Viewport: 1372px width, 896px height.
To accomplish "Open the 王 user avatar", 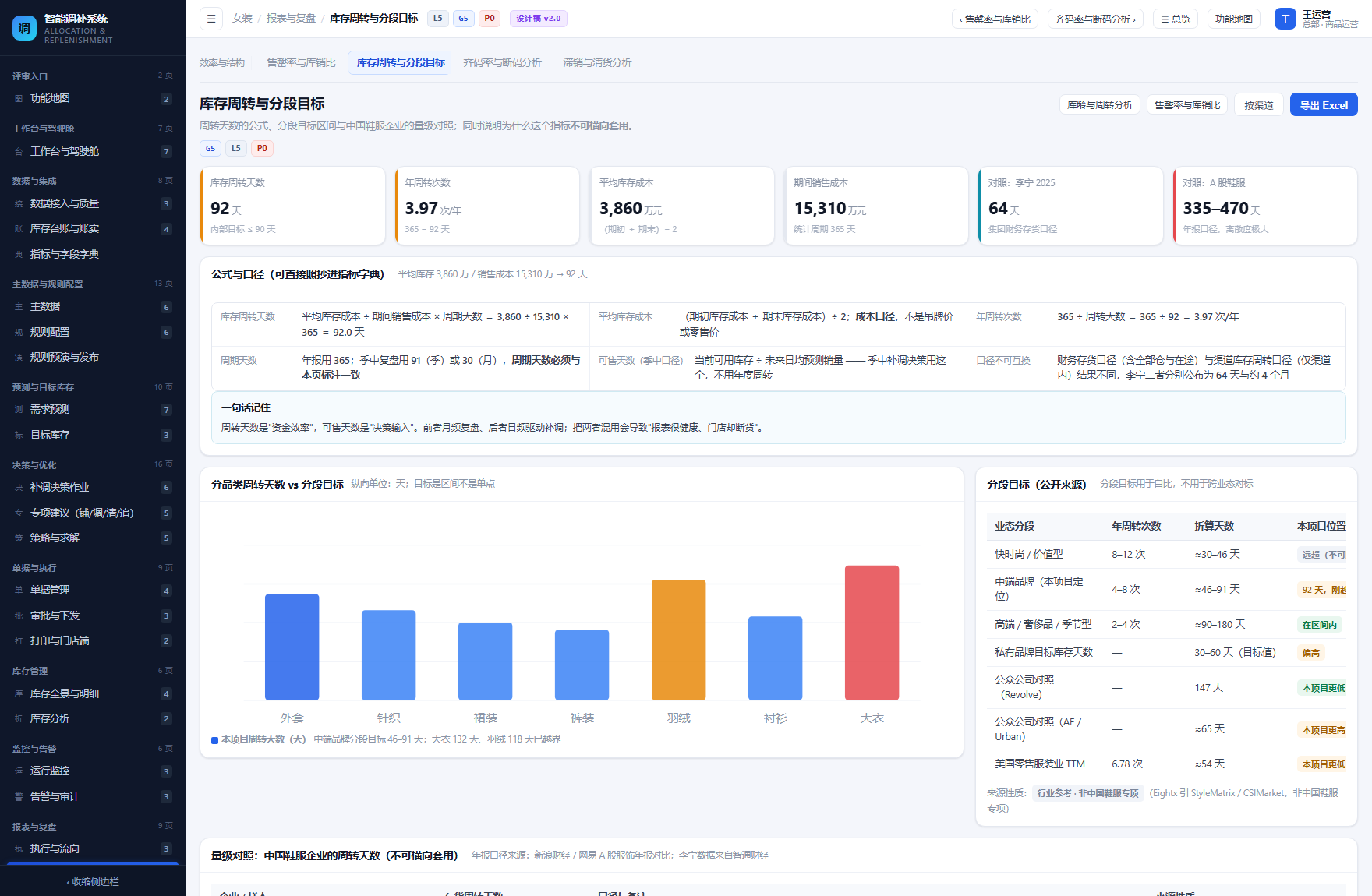I will pyautogui.click(x=1285, y=19).
